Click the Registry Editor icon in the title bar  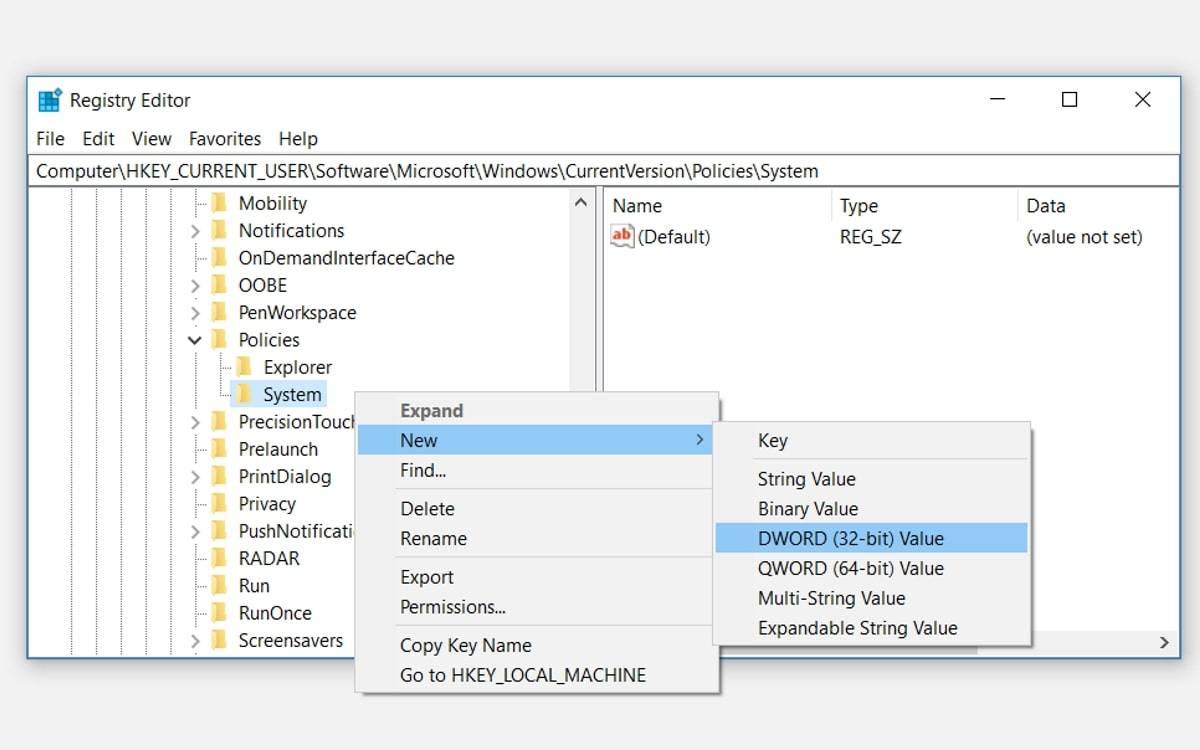[x=48, y=100]
